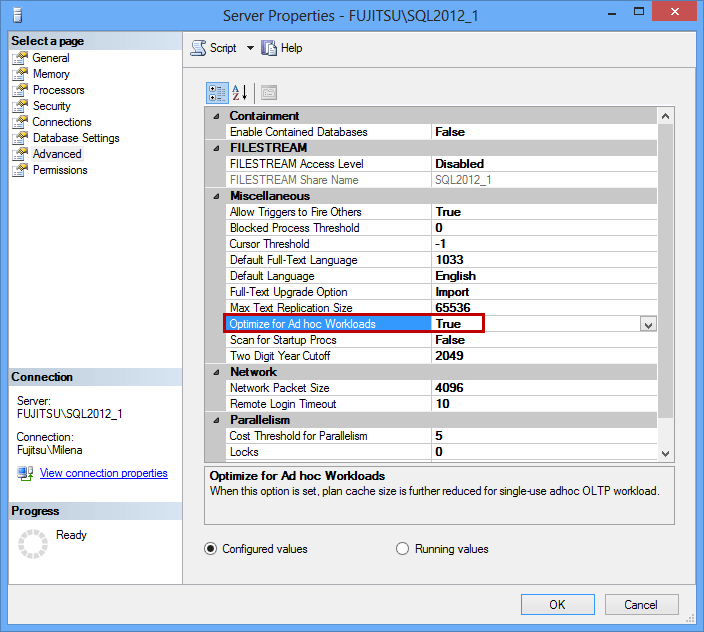Select the Running values radio button

[402, 549]
